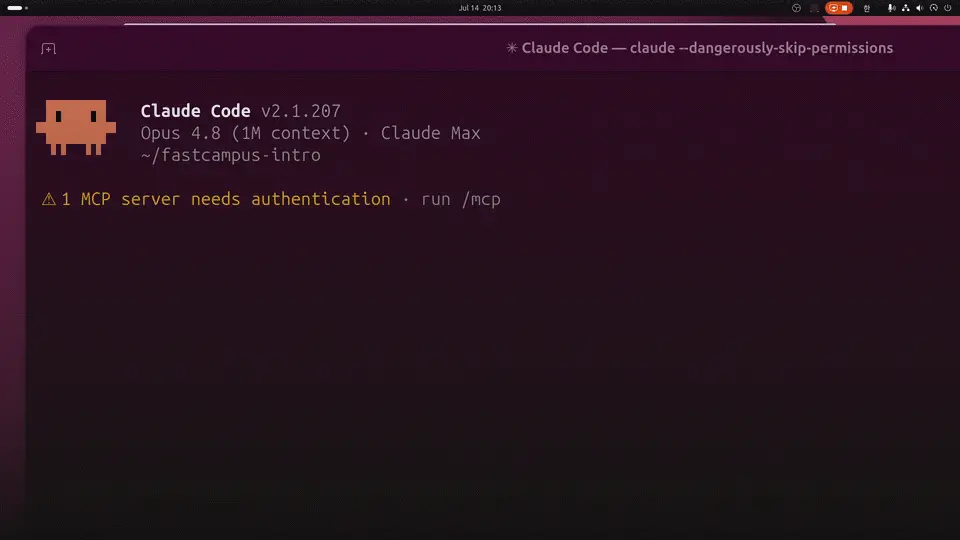Click the microphone tray icon
The width and height of the screenshot is (960, 540).
click(891, 8)
